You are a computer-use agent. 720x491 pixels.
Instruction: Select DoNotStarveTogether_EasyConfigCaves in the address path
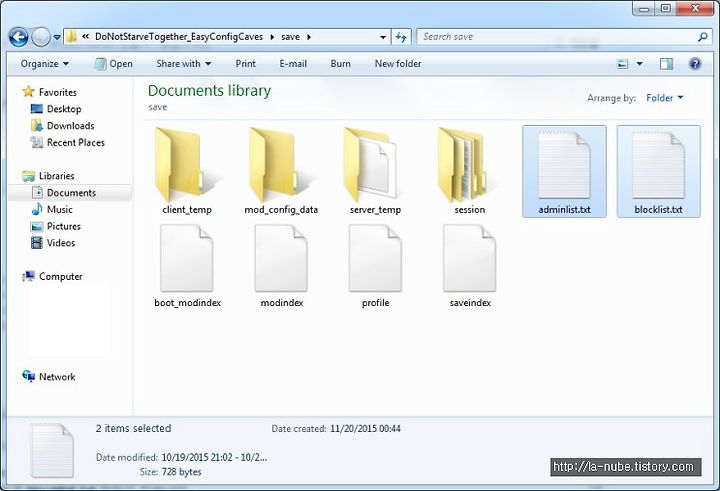pyautogui.click(x=179, y=37)
